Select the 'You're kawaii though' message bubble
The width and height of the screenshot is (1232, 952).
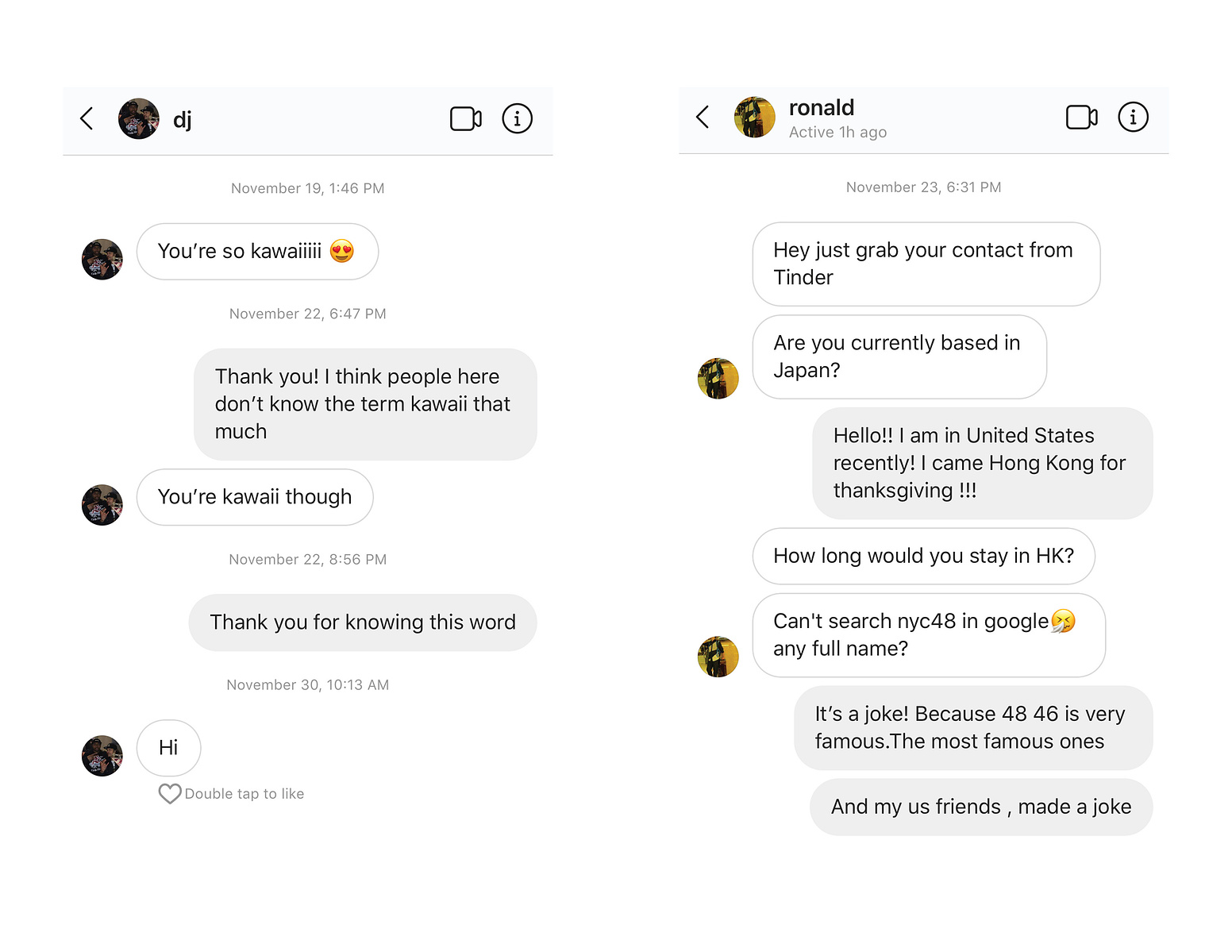click(255, 497)
